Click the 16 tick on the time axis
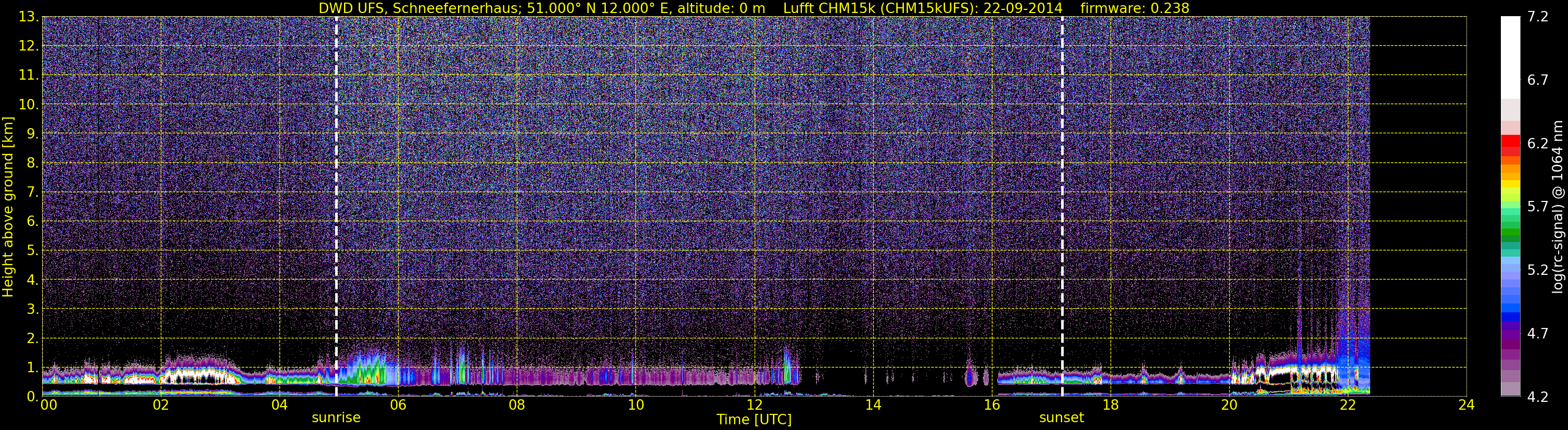Image resolution: width=1568 pixels, height=430 pixels. coord(991,405)
